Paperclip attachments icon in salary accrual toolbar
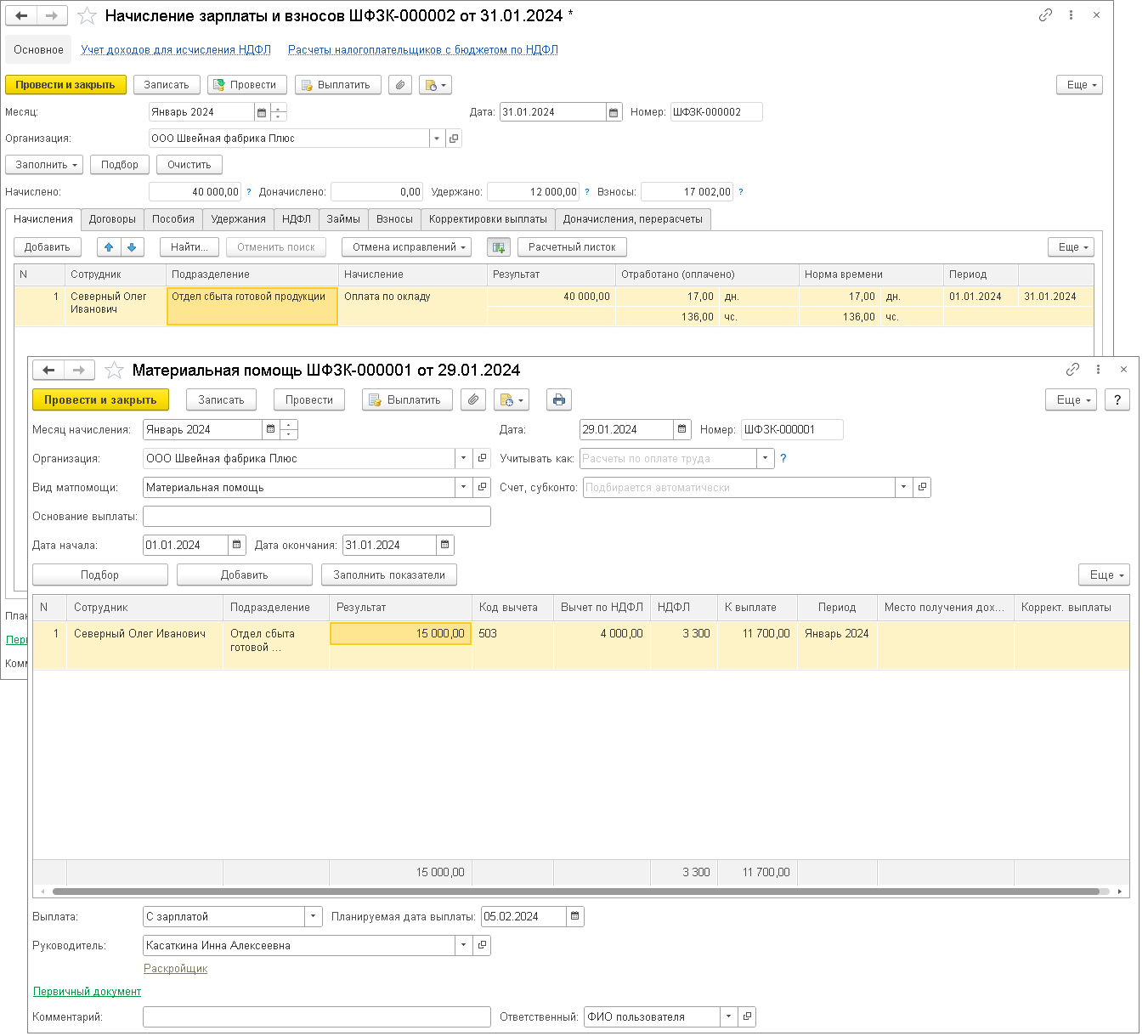1148x1036 pixels. pos(400,85)
